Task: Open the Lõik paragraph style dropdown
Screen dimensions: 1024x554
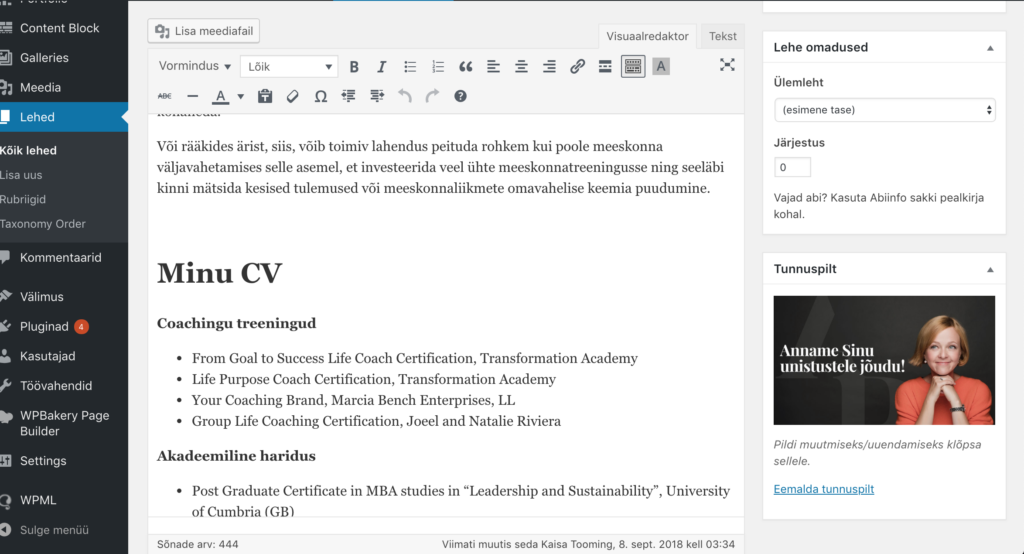Action: pos(289,67)
